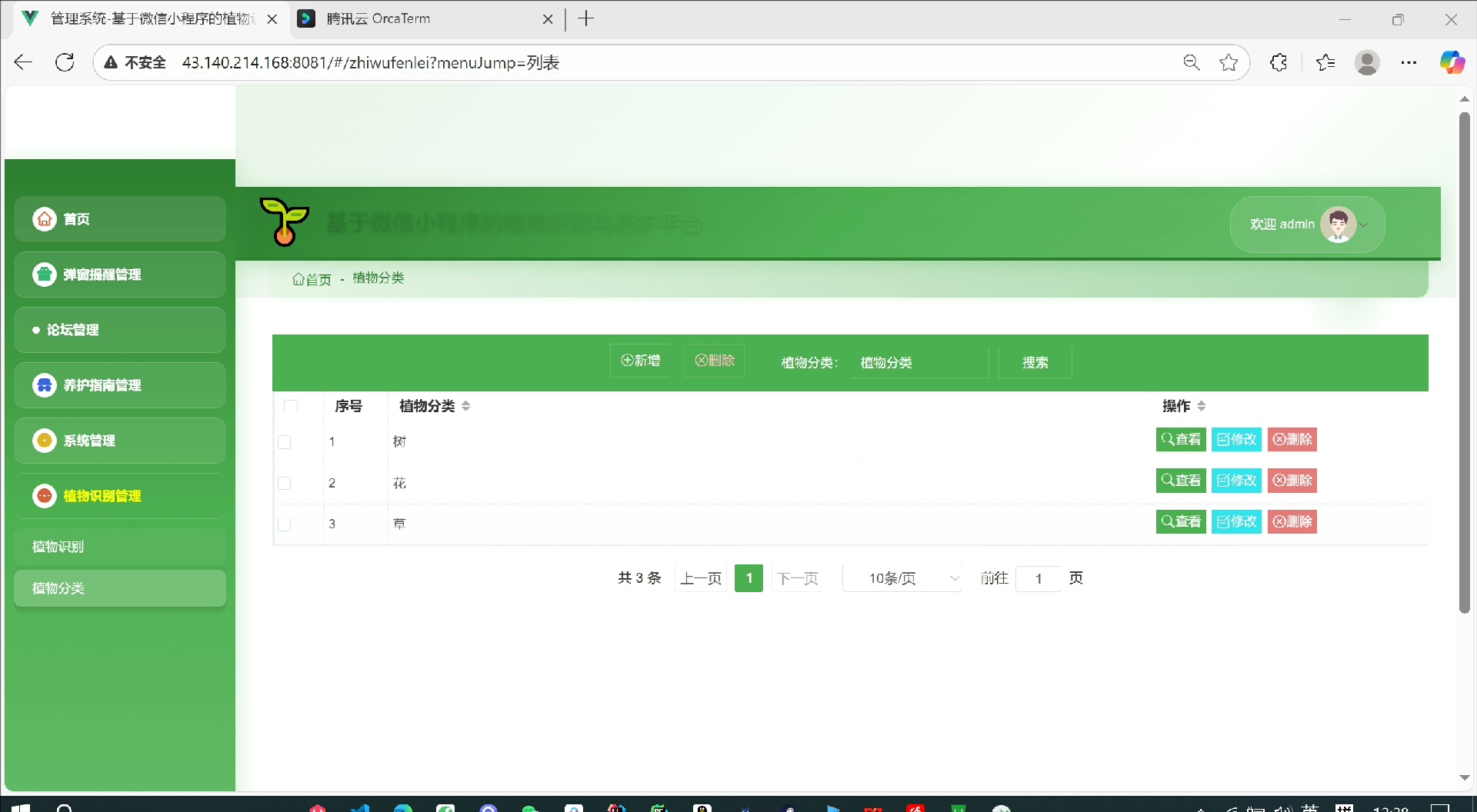The width and height of the screenshot is (1477, 812).
Task: Click the 弹窗提醒管理 menu icon
Action: [x=45, y=275]
